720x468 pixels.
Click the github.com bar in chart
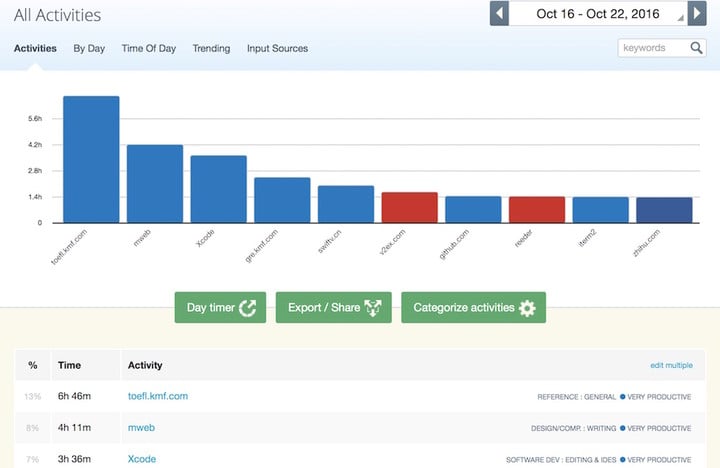pos(473,209)
